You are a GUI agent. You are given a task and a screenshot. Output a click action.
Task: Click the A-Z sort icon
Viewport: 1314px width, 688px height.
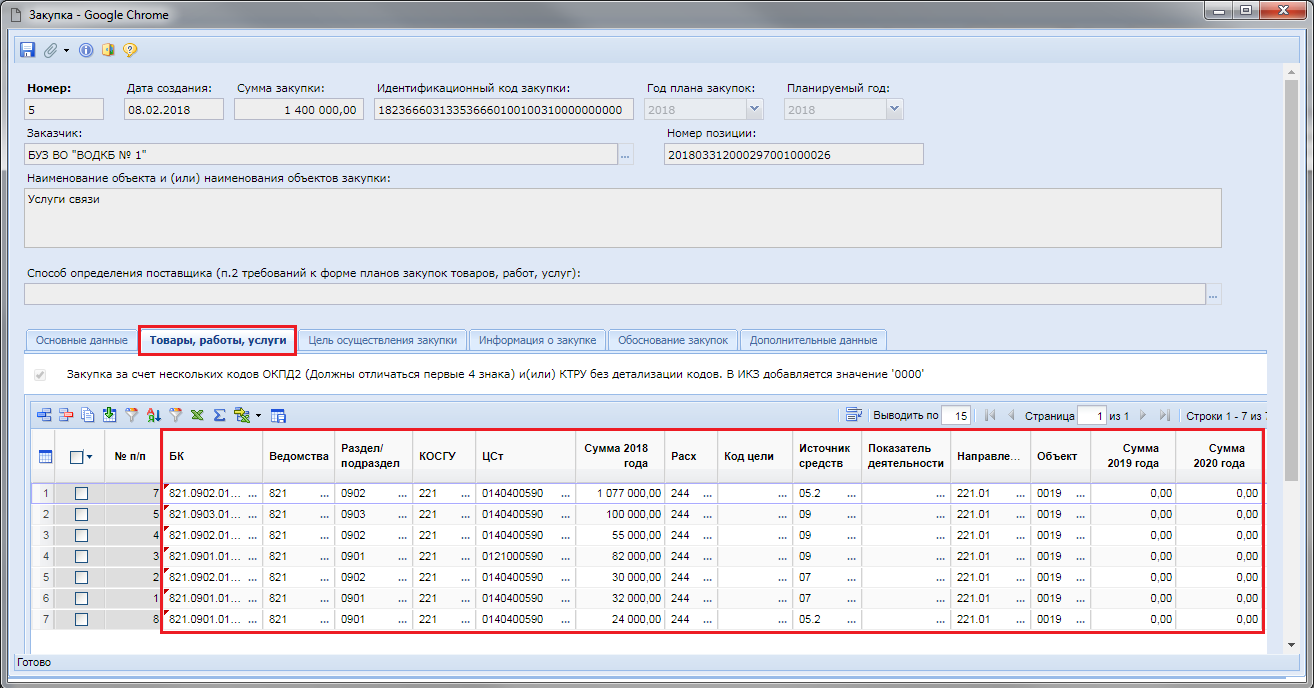(x=153, y=415)
